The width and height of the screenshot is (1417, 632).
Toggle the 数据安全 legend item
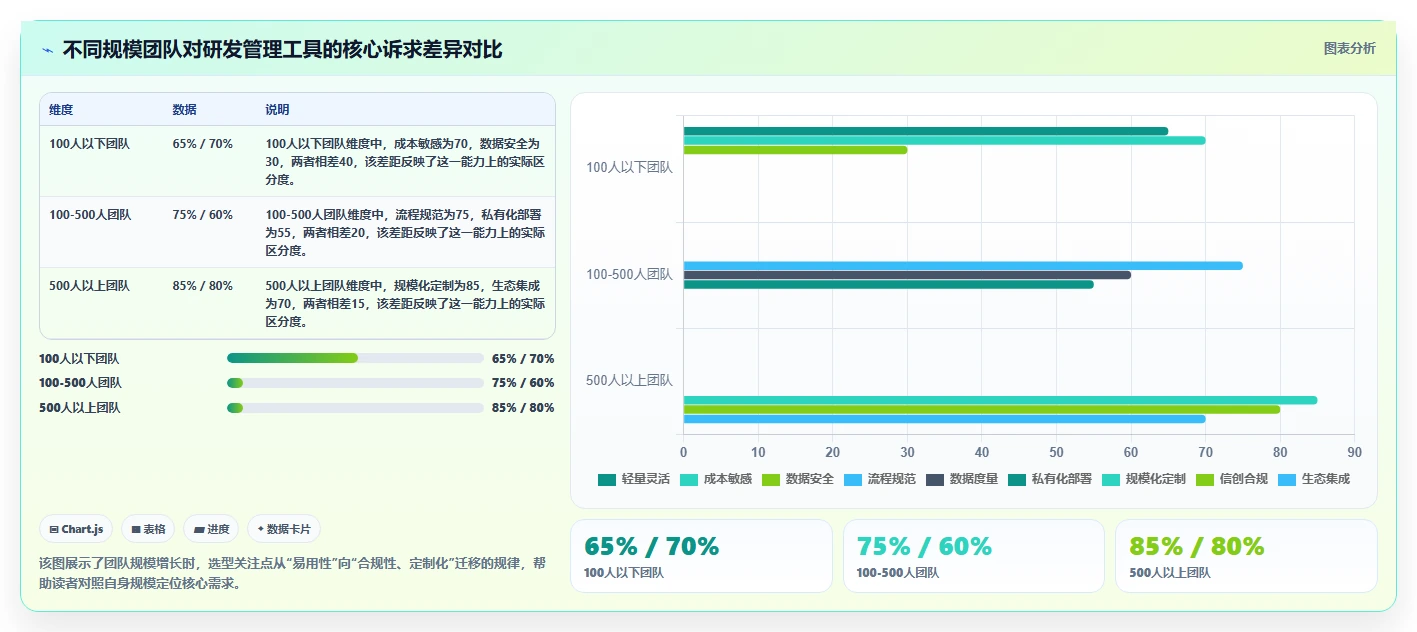[x=798, y=479]
